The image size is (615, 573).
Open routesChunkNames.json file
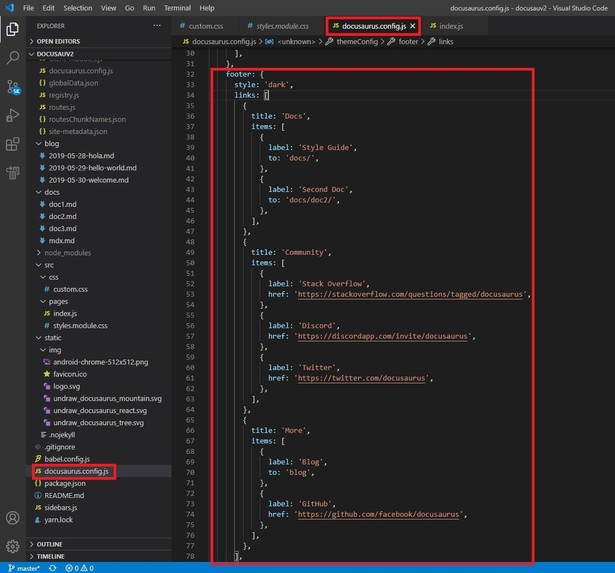coord(87,119)
